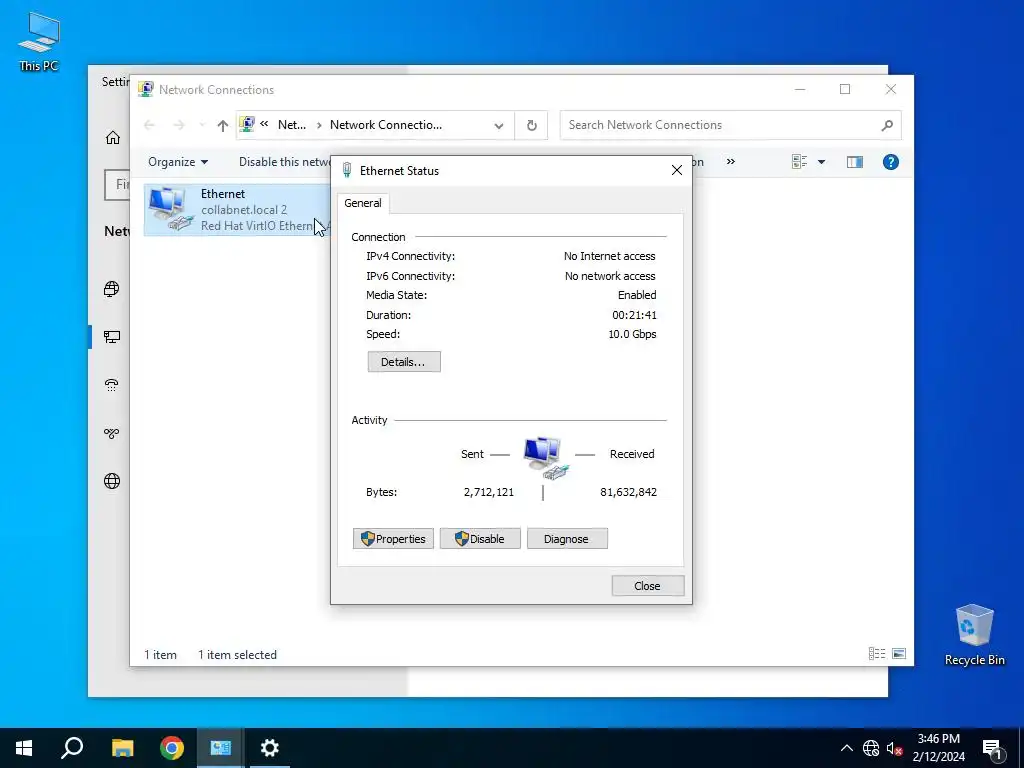Open Details in Ethernet Status dialog
This screenshot has width=1024, height=768.
point(404,362)
